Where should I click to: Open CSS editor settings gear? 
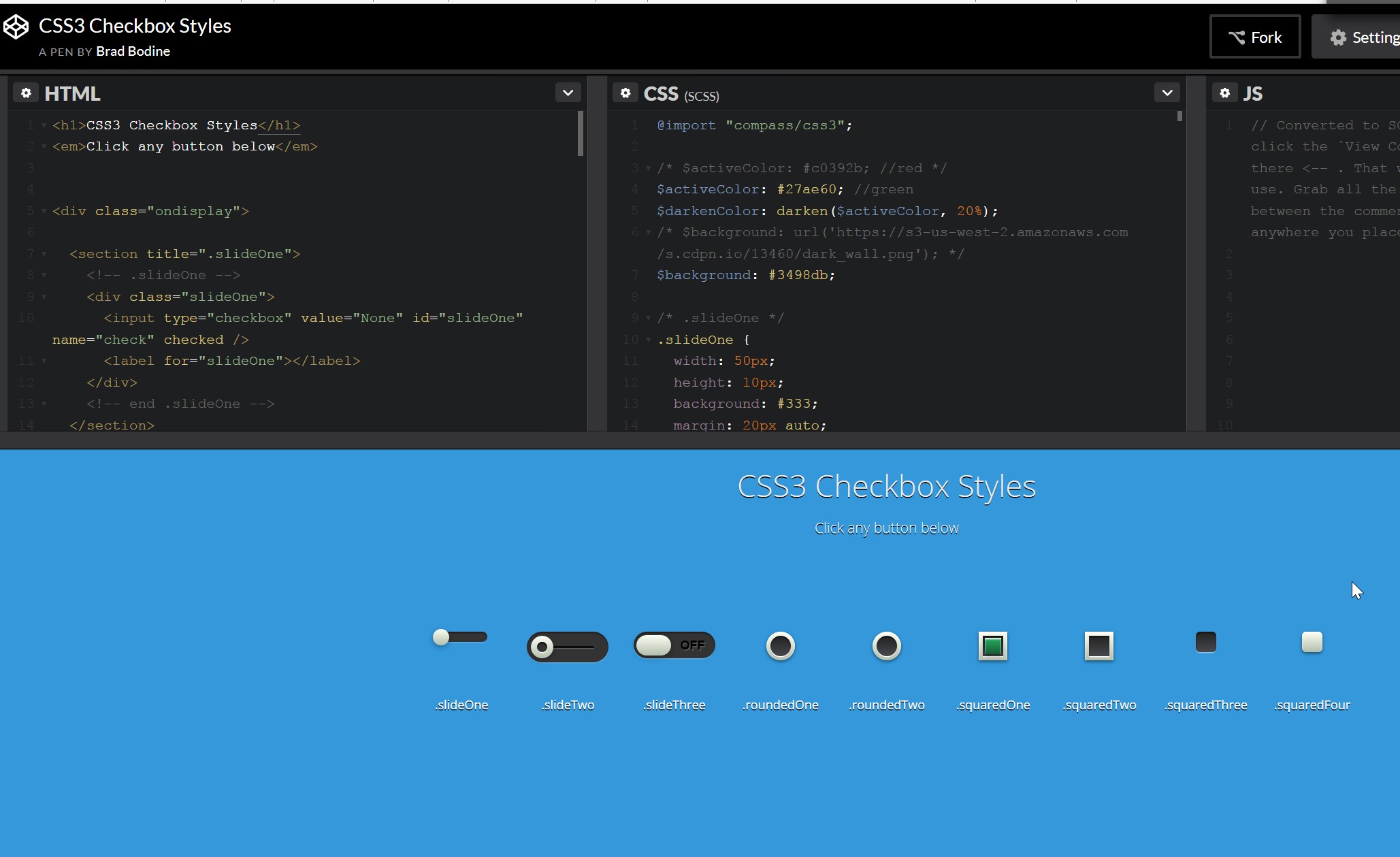point(625,93)
